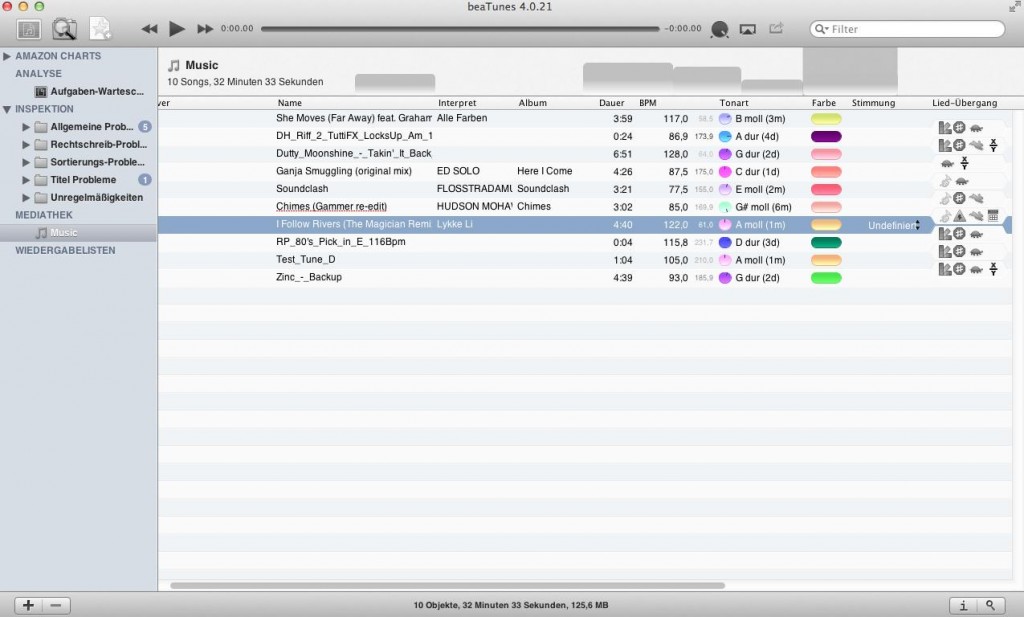The height and width of the screenshot is (617, 1024).
Task: Click the volume knob in the toolbar
Action: 719,29
